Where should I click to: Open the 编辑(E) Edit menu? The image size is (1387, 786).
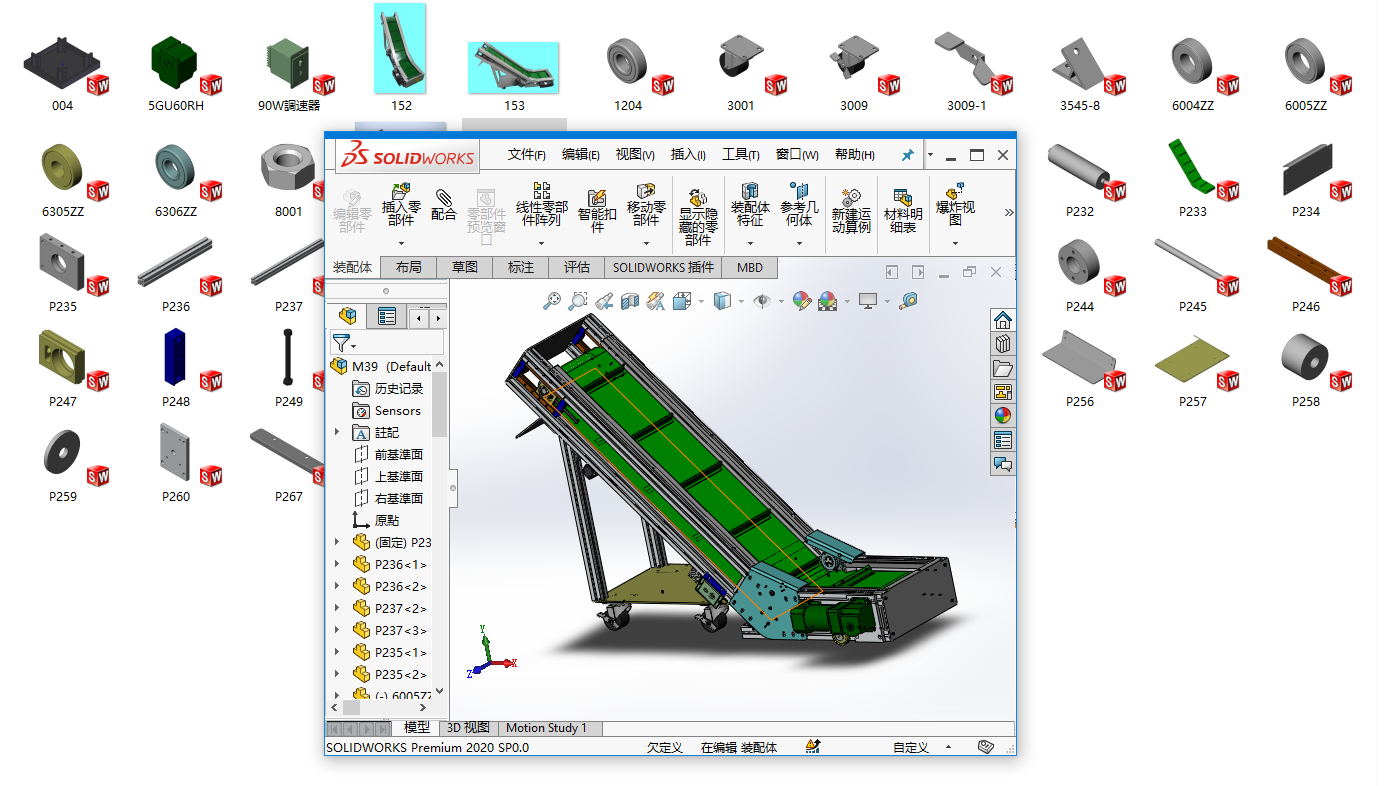[x=580, y=155]
